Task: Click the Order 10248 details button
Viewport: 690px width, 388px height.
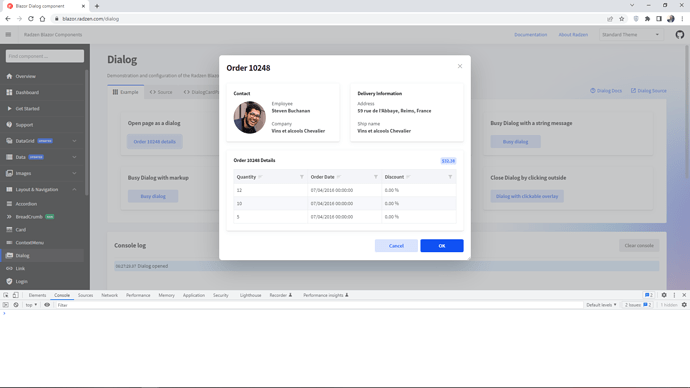Action: click(x=154, y=142)
